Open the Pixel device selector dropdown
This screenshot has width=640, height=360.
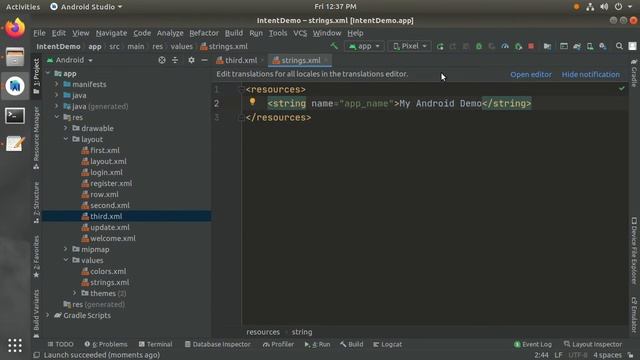click(x=409, y=47)
